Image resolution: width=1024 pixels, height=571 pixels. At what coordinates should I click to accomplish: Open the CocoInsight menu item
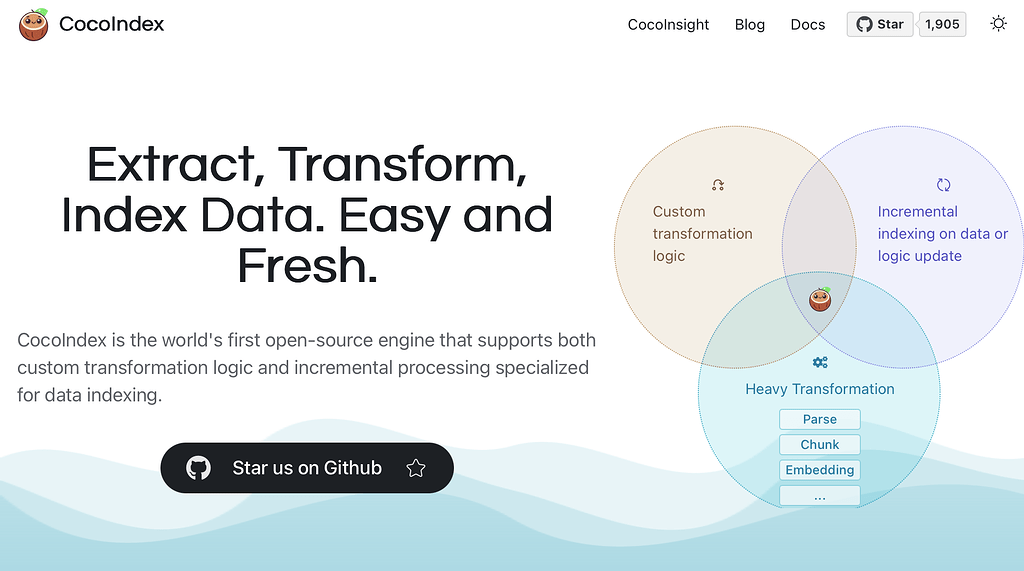pos(668,25)
